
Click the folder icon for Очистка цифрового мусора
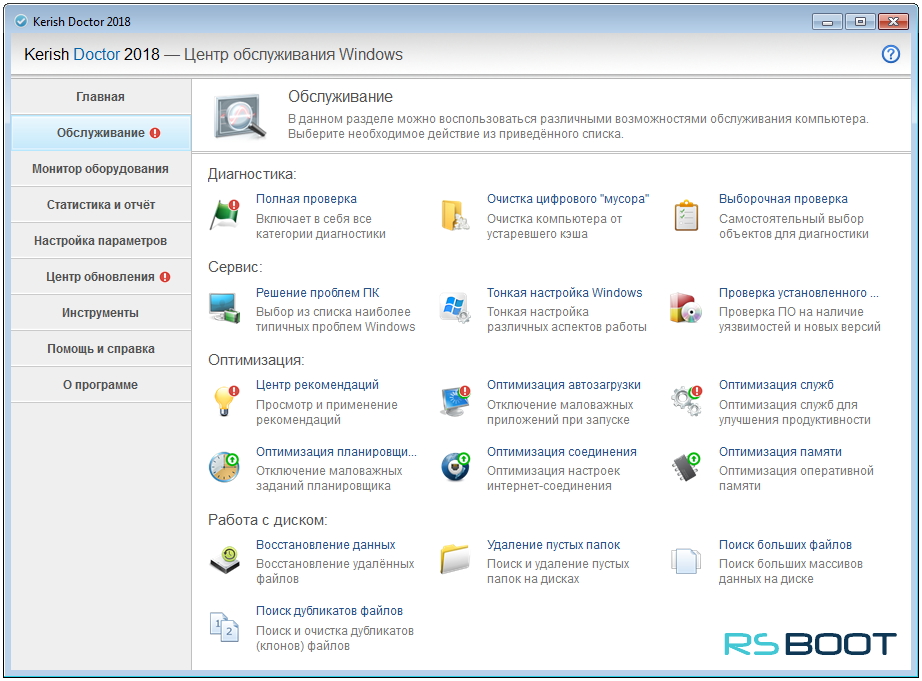pos(455,215)
